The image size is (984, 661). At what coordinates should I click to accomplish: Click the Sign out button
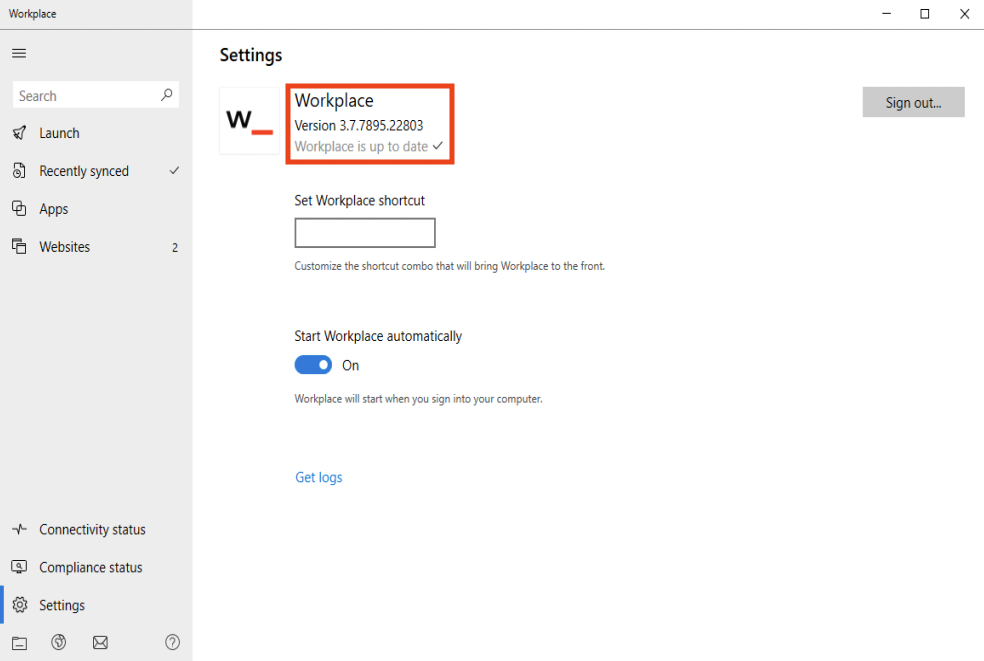(912, 101)
